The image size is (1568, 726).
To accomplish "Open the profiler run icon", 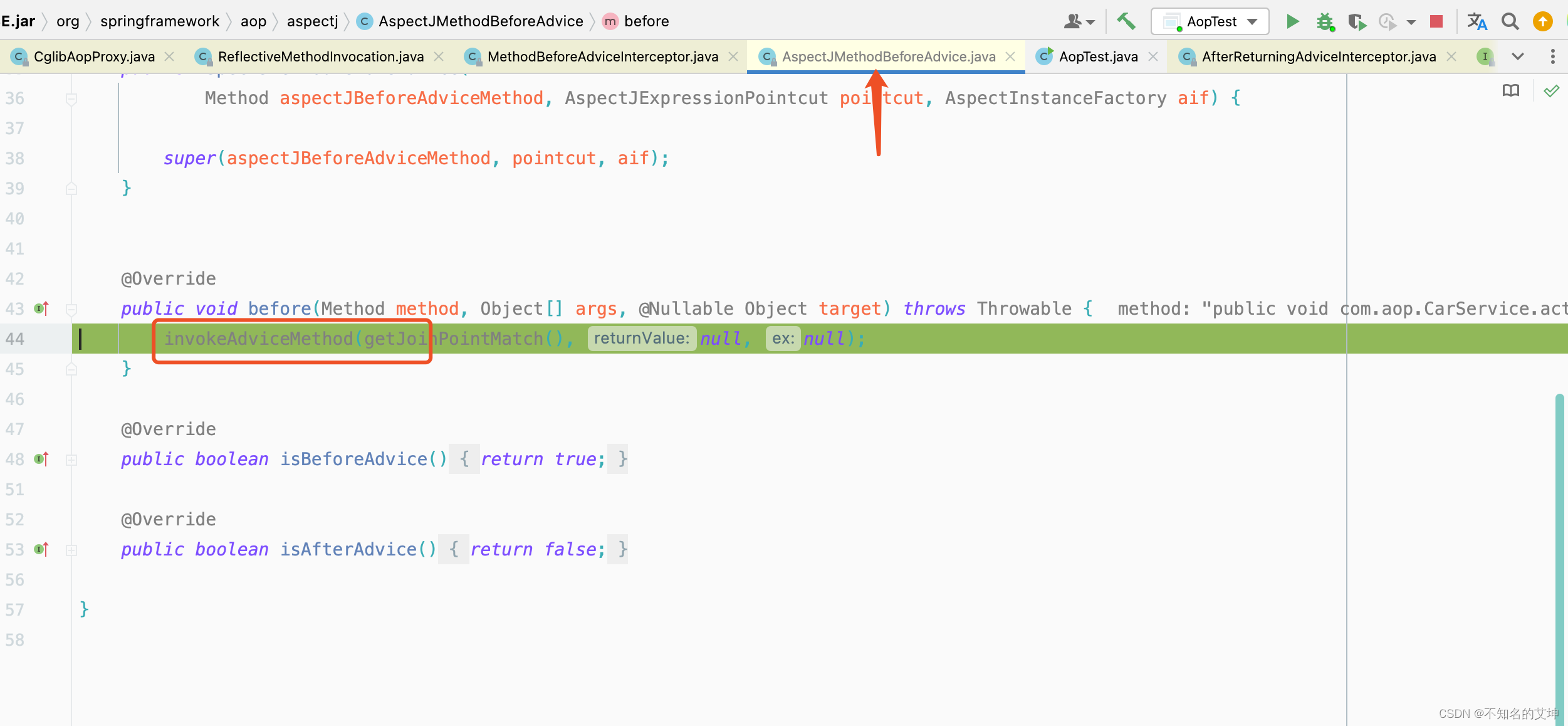I will click(1388, 21).
